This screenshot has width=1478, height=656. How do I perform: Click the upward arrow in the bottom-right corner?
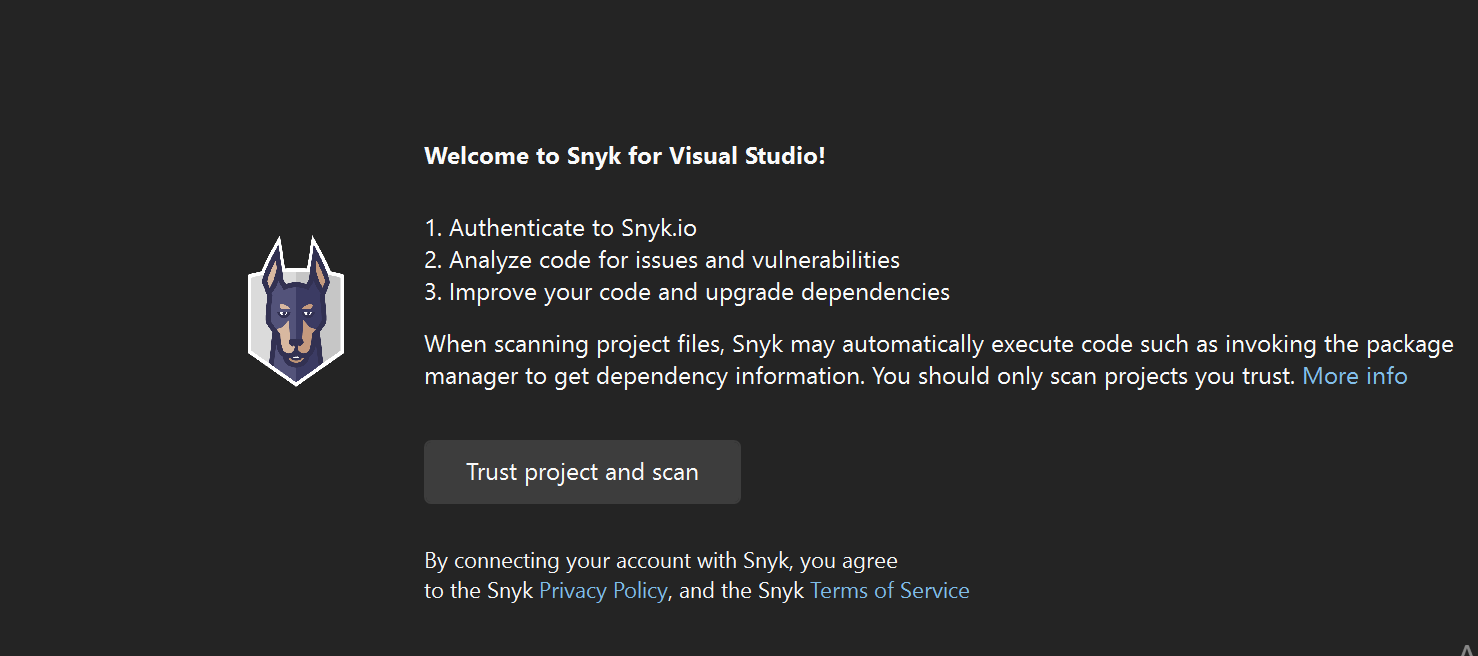tap(1467, 648)
